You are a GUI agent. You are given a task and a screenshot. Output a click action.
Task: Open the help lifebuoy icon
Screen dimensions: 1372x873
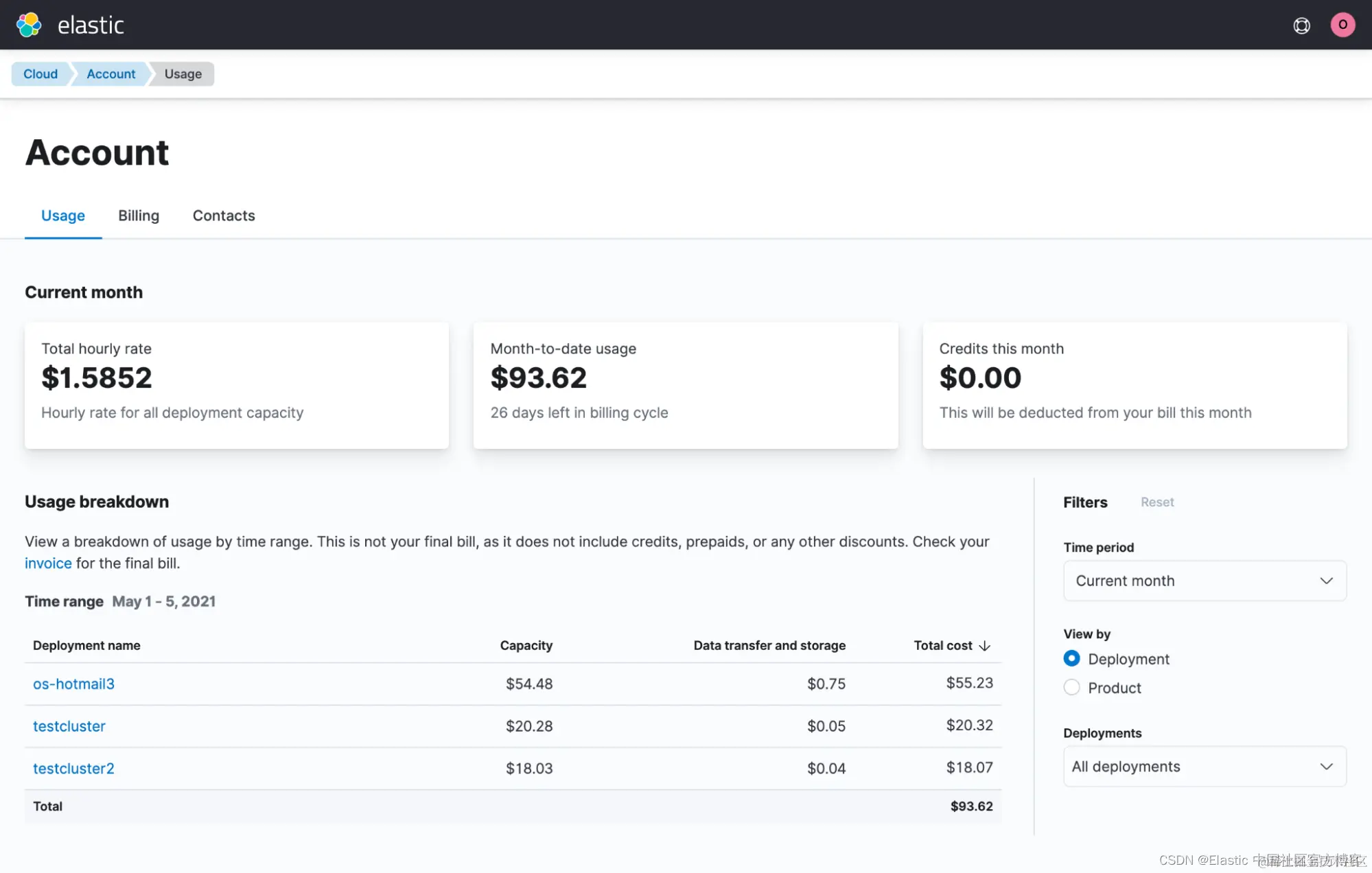(1301, 25)
